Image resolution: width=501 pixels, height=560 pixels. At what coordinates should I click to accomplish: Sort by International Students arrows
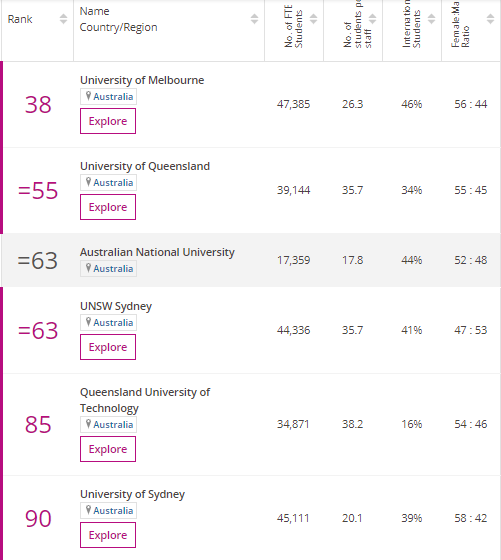point(431,19)
